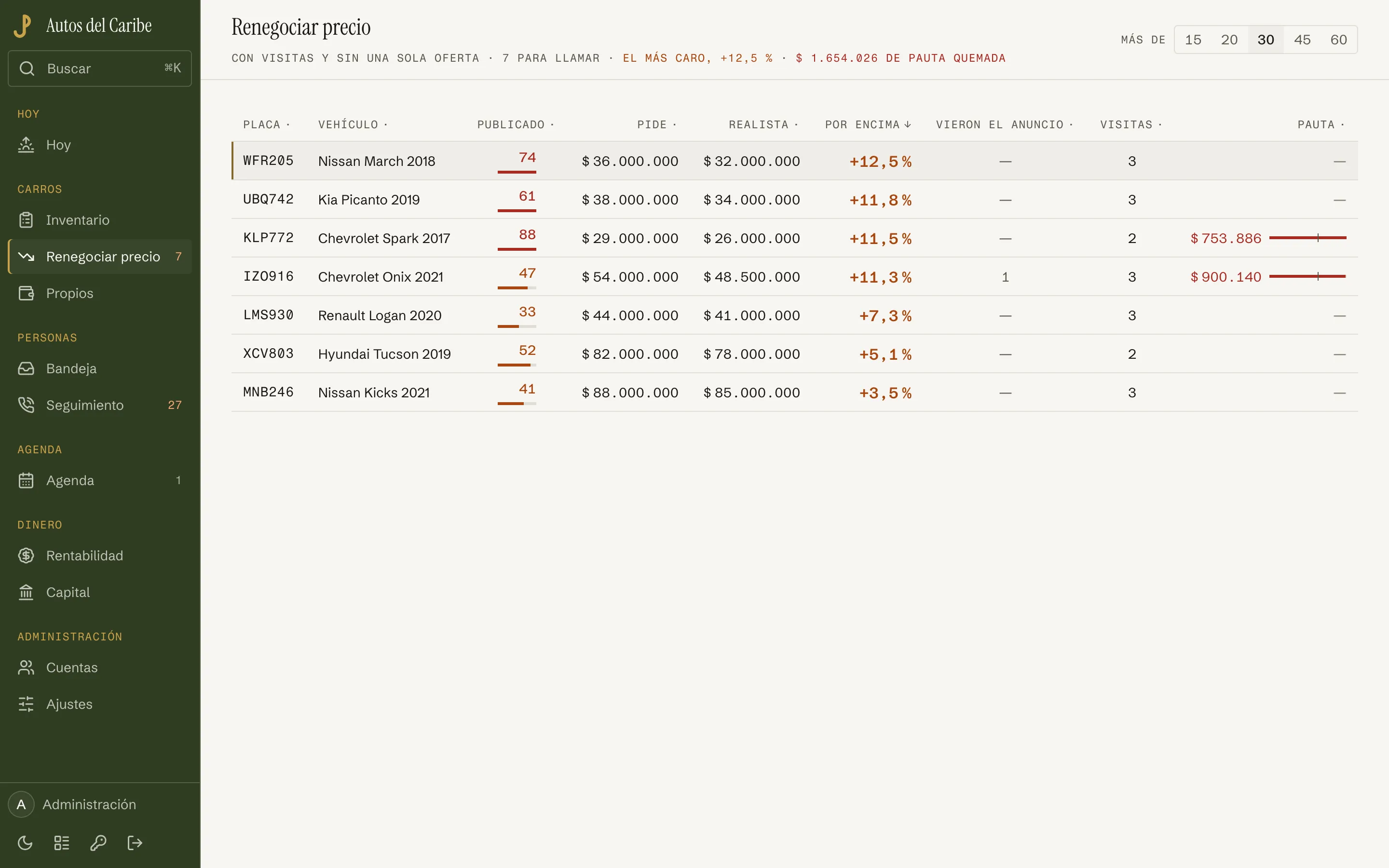Sort by Pauta column header
Image resolution: width=1389 pixels, height=868 pixels.
1321,124
